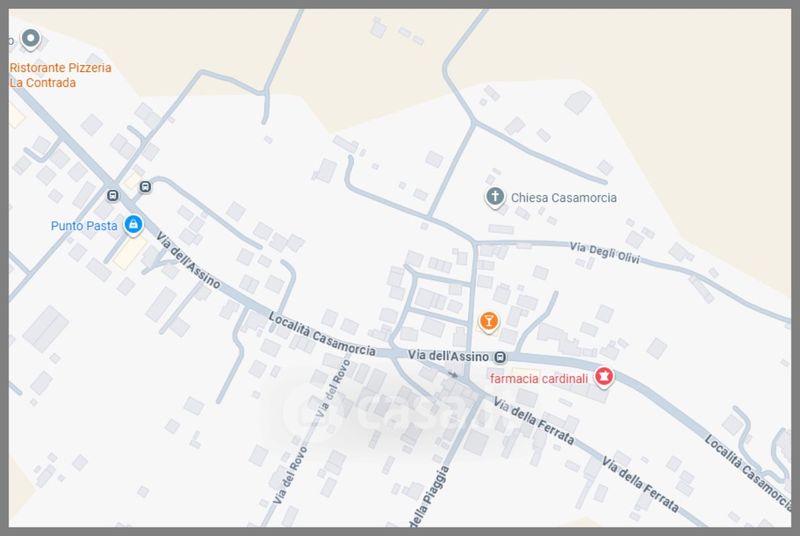This screenshot has width=800, height=536.
Task: Select the left bus stop icon above Punto Pasta
Action: coord(112,194)
